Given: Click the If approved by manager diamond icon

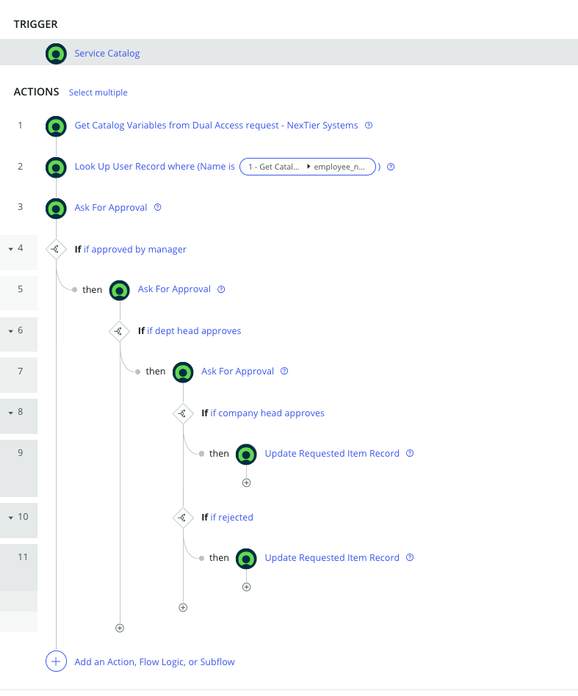Looking at the screenshot, I should click(x=56, y=249).
